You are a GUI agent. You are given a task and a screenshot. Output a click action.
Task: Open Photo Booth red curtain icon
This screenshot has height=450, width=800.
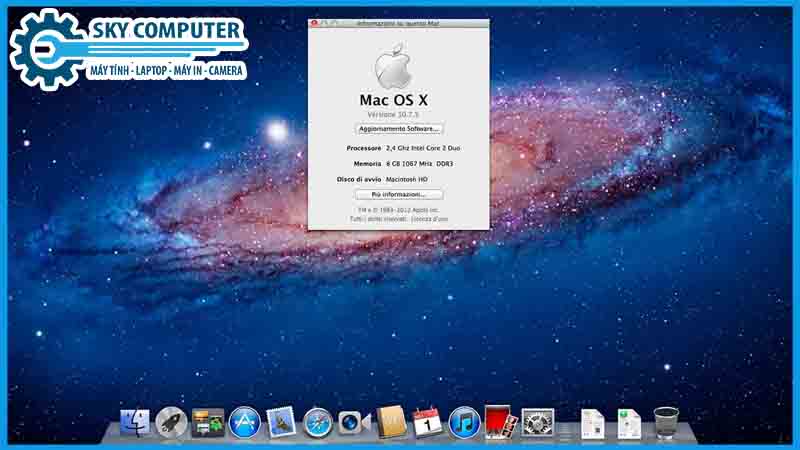point(501,422)
